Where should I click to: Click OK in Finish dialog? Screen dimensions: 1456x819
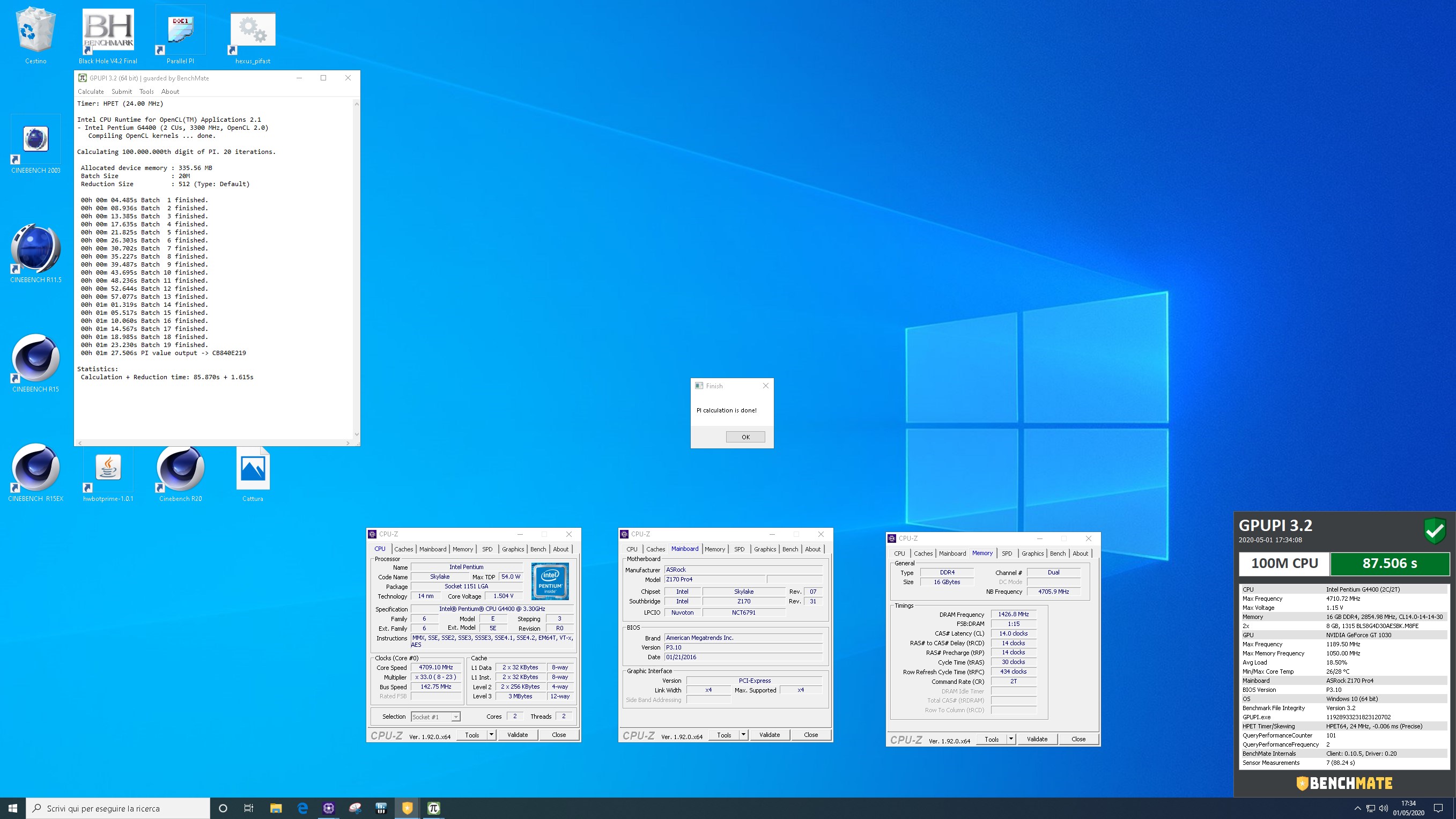pos(745,437)
